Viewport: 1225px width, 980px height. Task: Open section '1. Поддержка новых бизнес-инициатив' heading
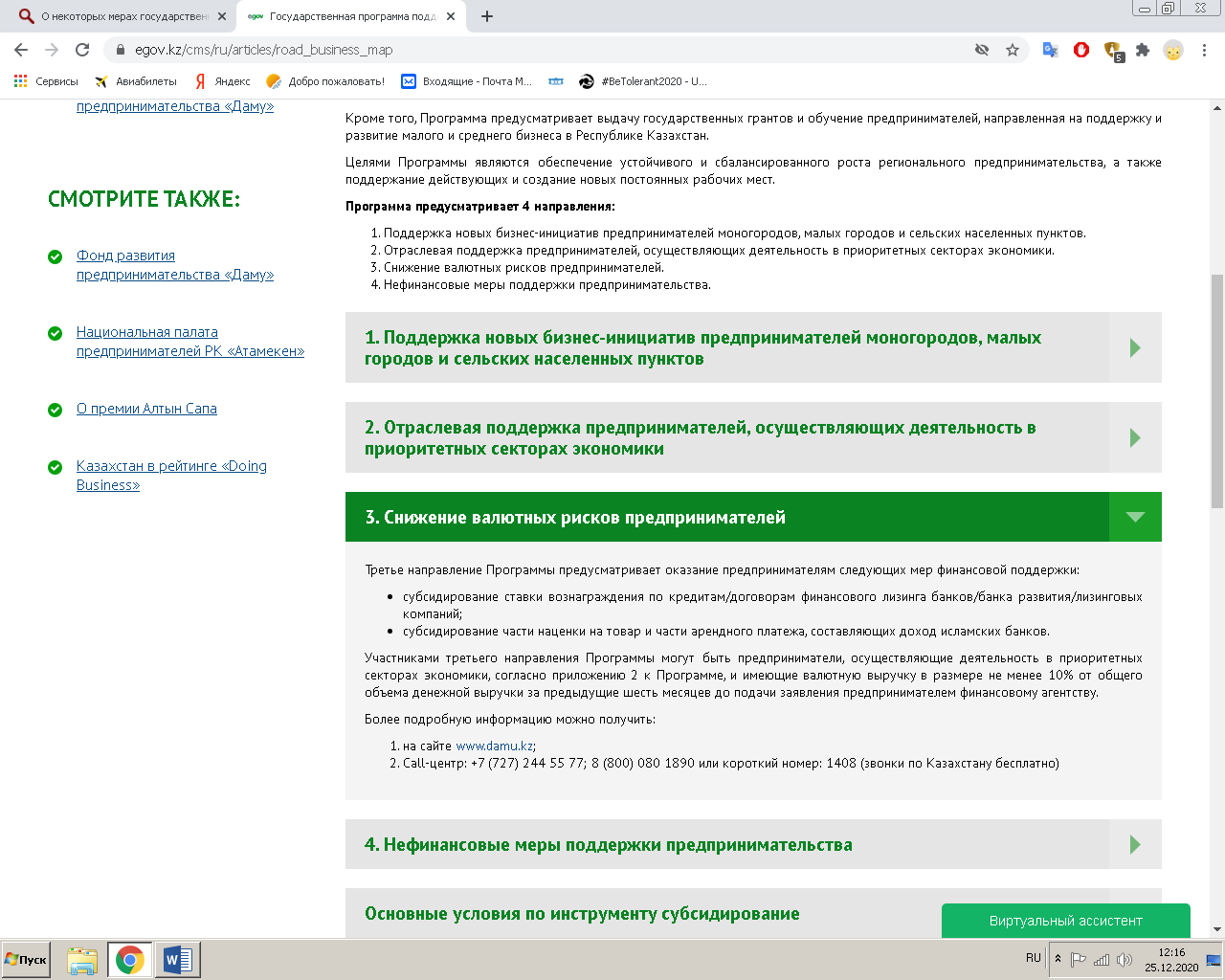click(x=702, y=348)
